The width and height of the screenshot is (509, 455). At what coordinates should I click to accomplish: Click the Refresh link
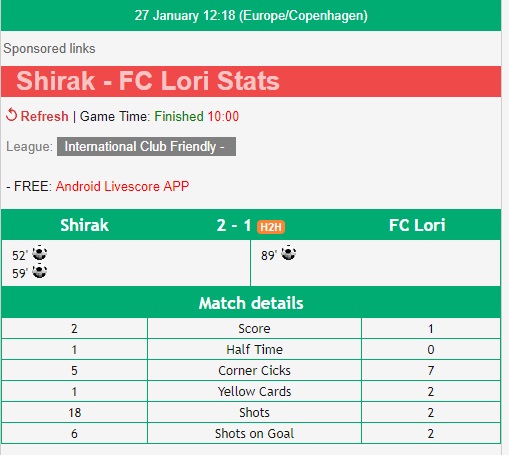pyautogui.click(x=44, y=116)
